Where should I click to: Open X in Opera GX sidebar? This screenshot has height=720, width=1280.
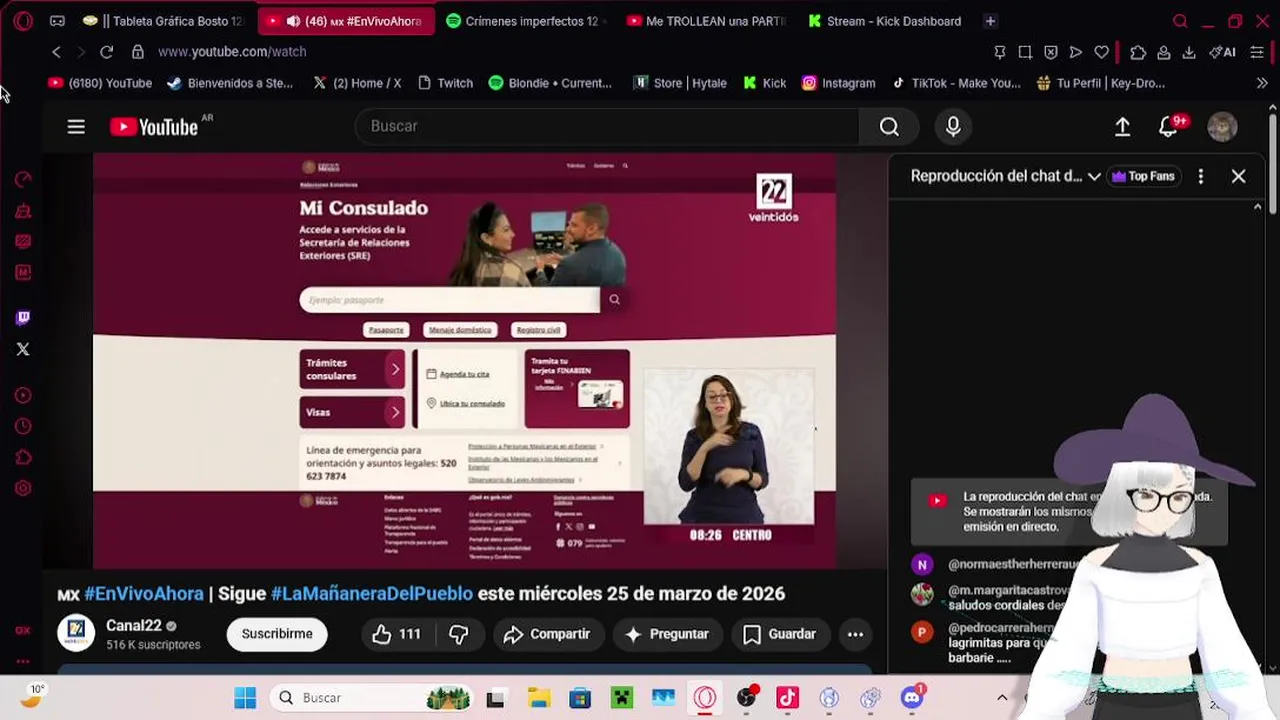23,349
